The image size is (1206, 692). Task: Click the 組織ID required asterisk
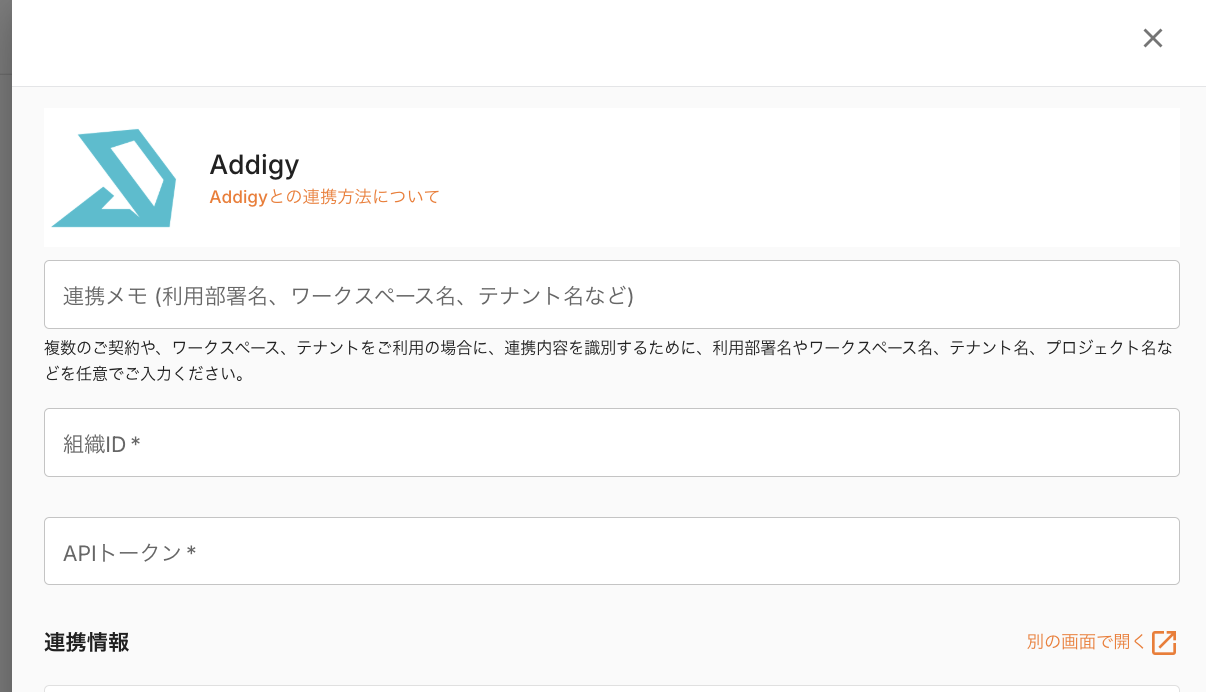point(135,444)
